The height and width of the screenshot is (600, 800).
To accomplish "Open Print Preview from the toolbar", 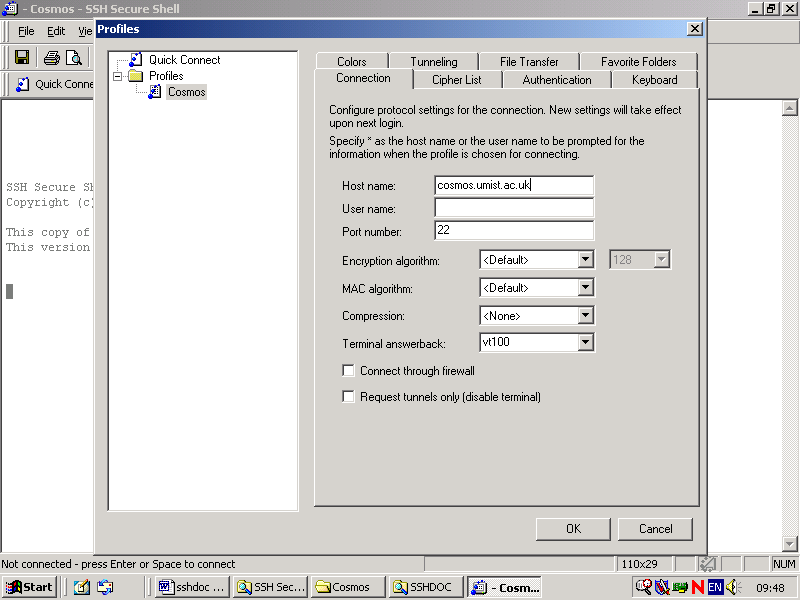I will tap(73, 58).
